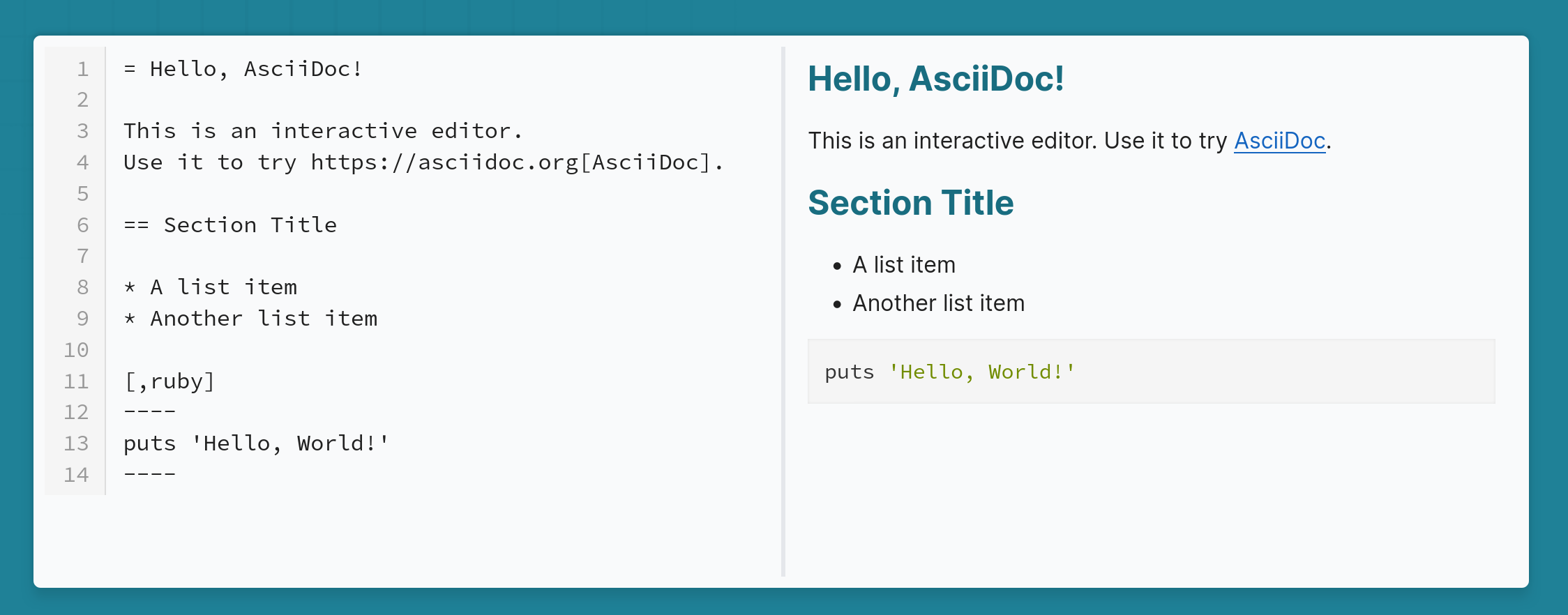Click the editor line '* Another list item'
The image size is (1568, 615).
(250, 319)
